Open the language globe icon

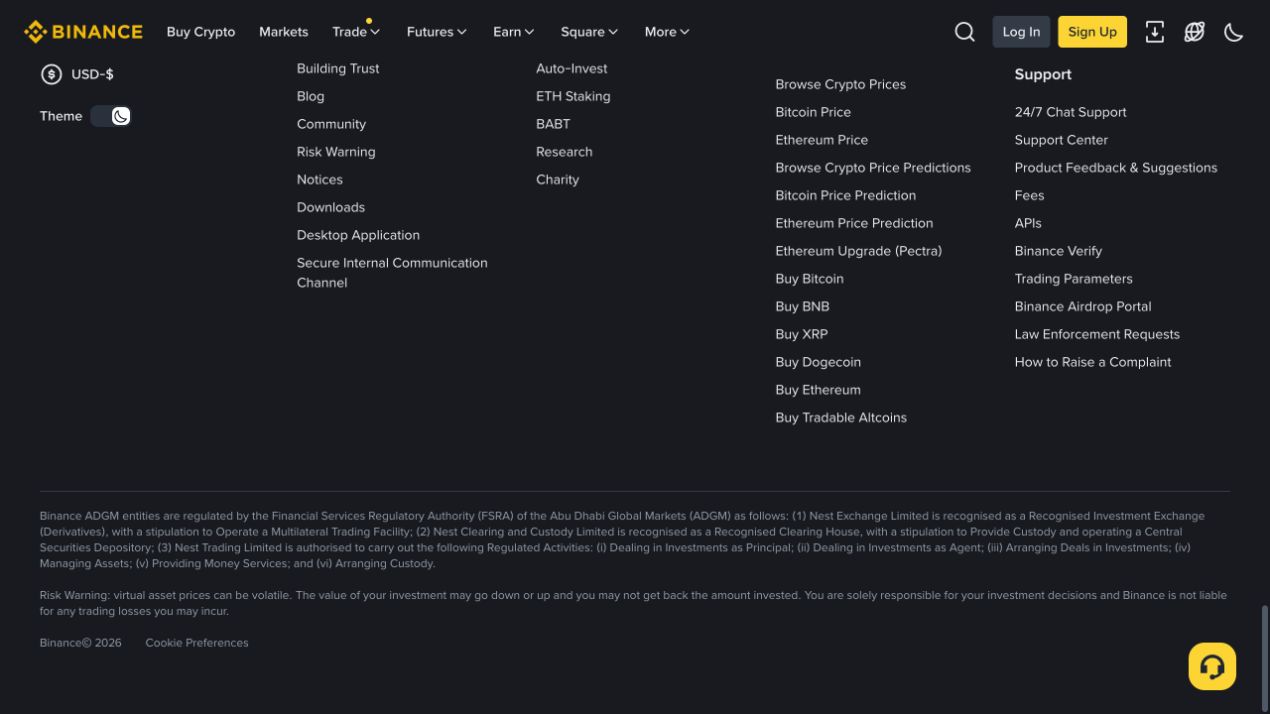(x=1195, y=32)
